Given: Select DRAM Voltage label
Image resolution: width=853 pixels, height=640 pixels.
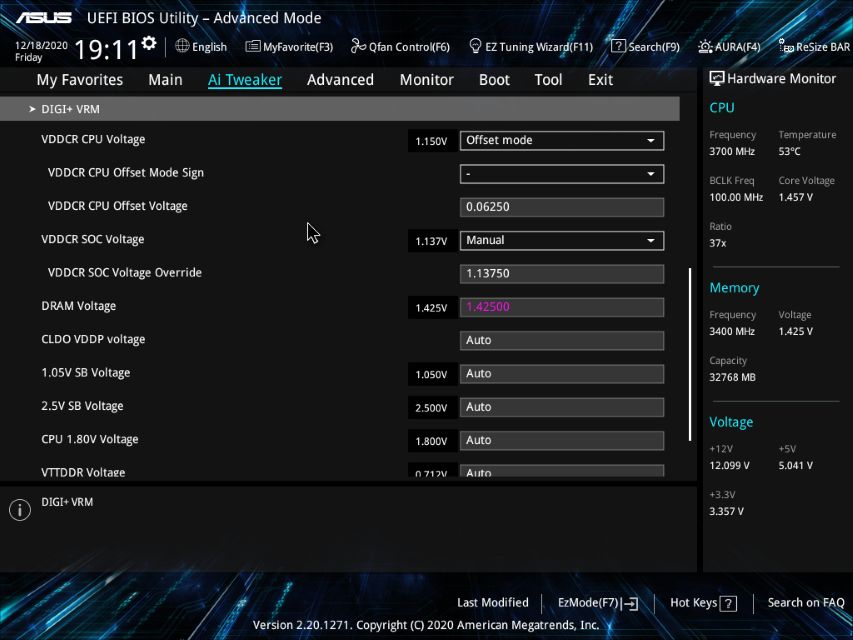Looking at the screenshot, I should click(78, 306).
